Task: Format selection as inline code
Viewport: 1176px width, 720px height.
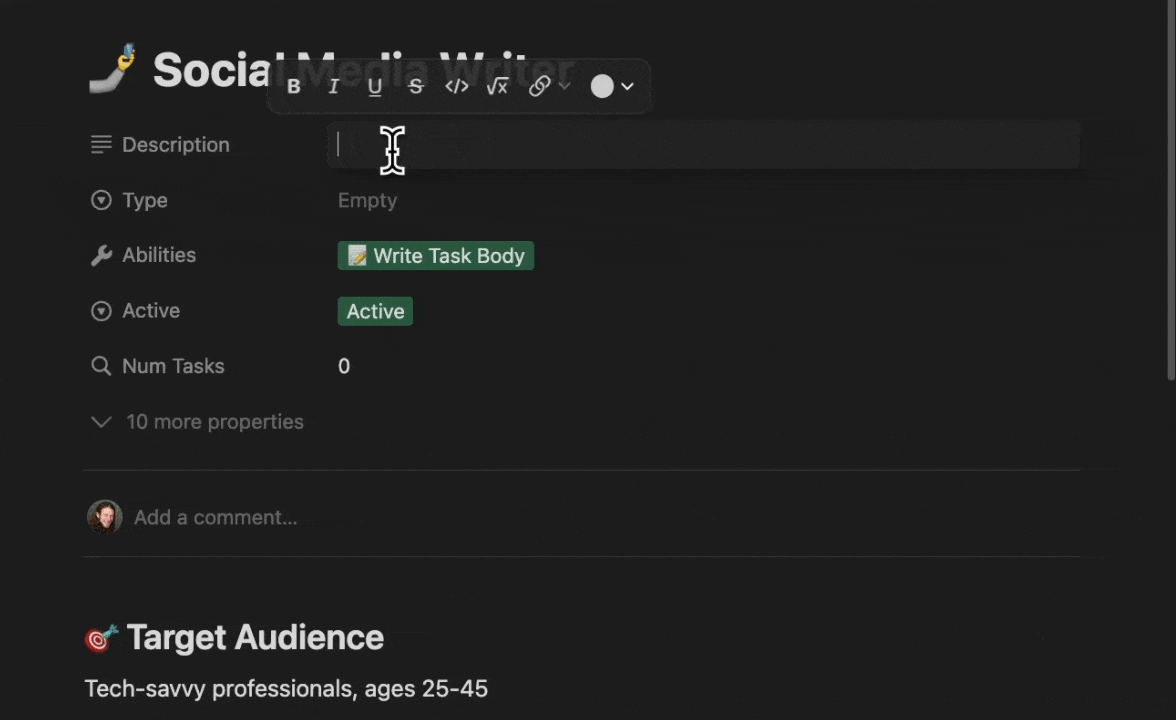Action: pos(456,86)
